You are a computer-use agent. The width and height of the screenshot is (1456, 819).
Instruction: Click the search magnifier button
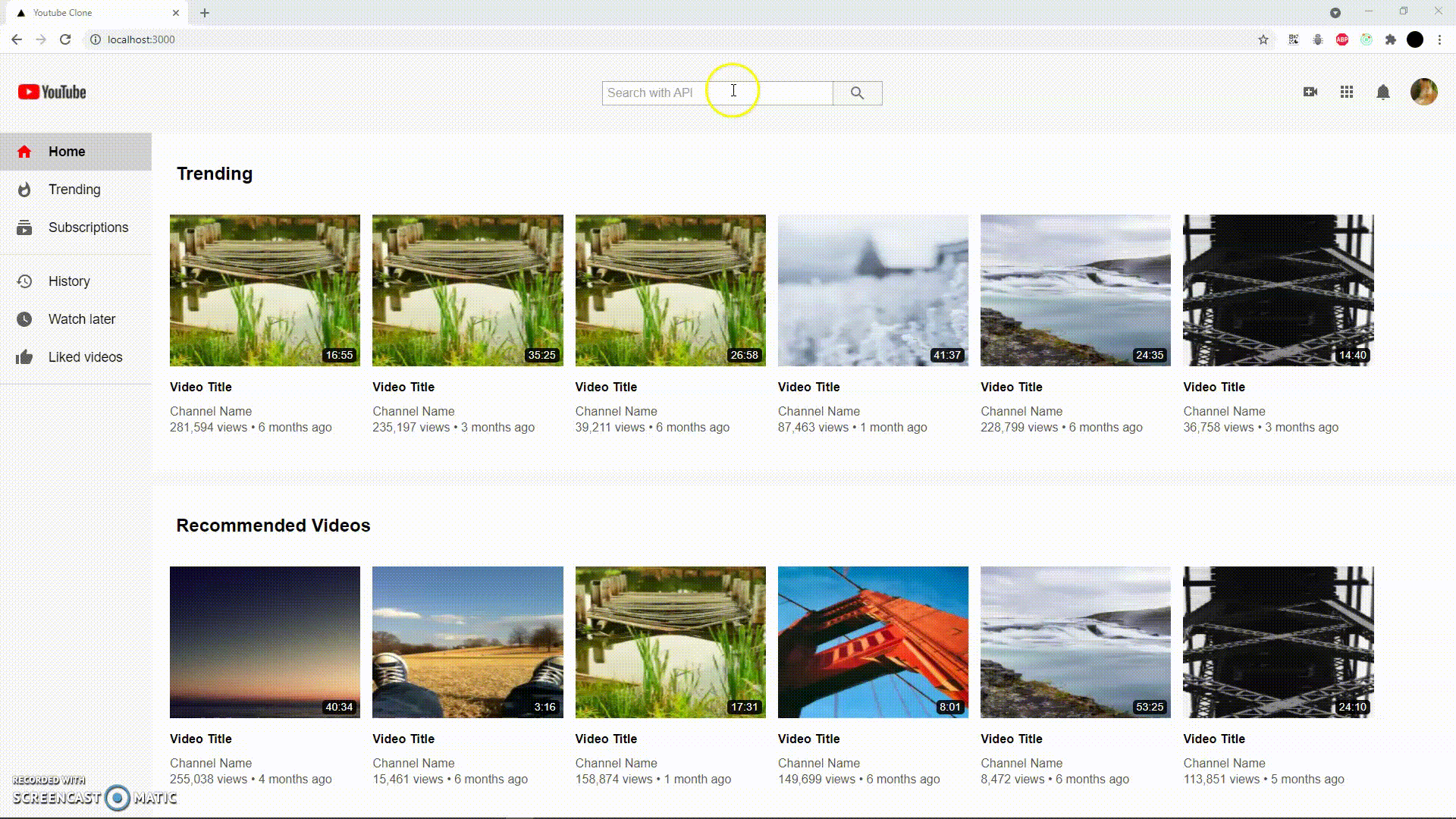coord(857,93)
